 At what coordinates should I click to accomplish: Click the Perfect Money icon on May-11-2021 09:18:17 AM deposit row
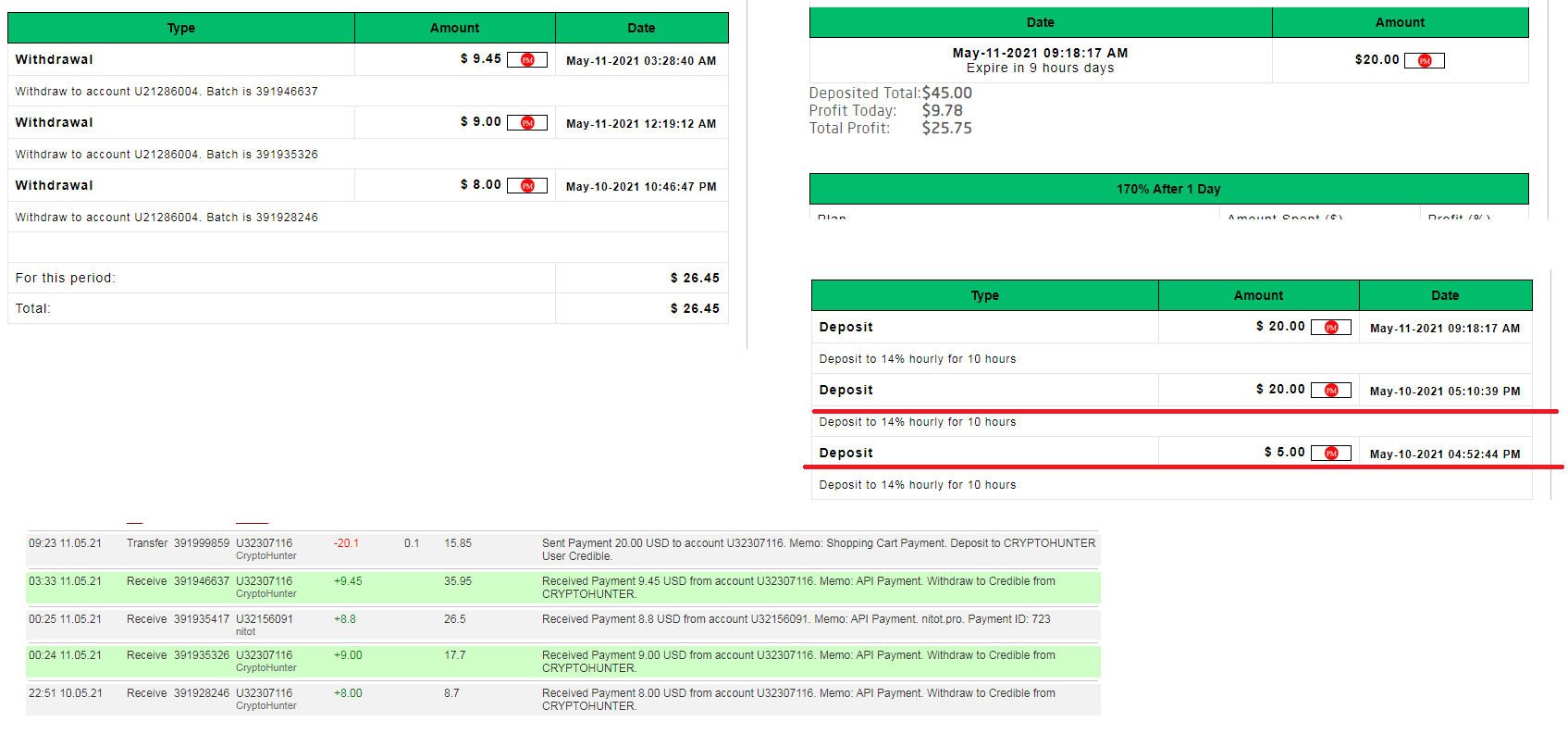(1331, 328)
